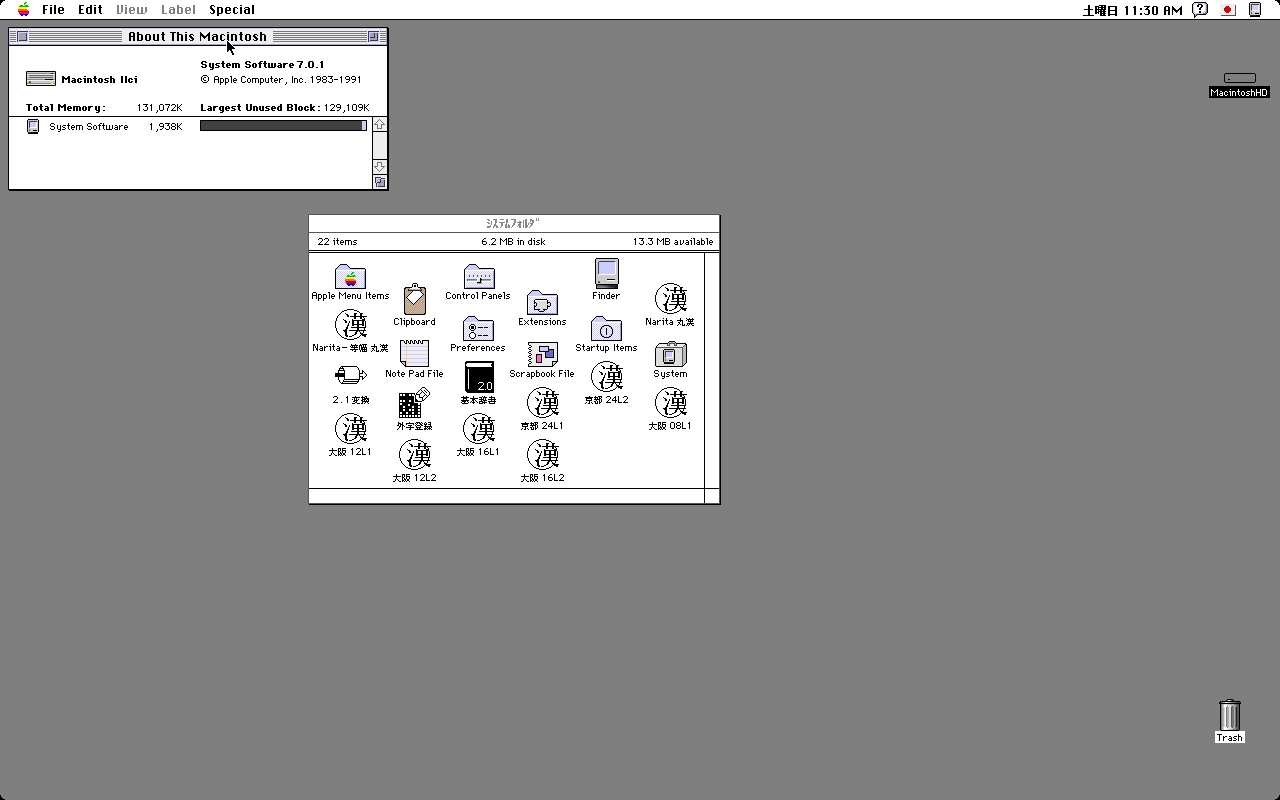The height and width of the screenshot is (800, 1280).
Task: Click the 'System Software 7.0.1' text
Action: [263, 64]
